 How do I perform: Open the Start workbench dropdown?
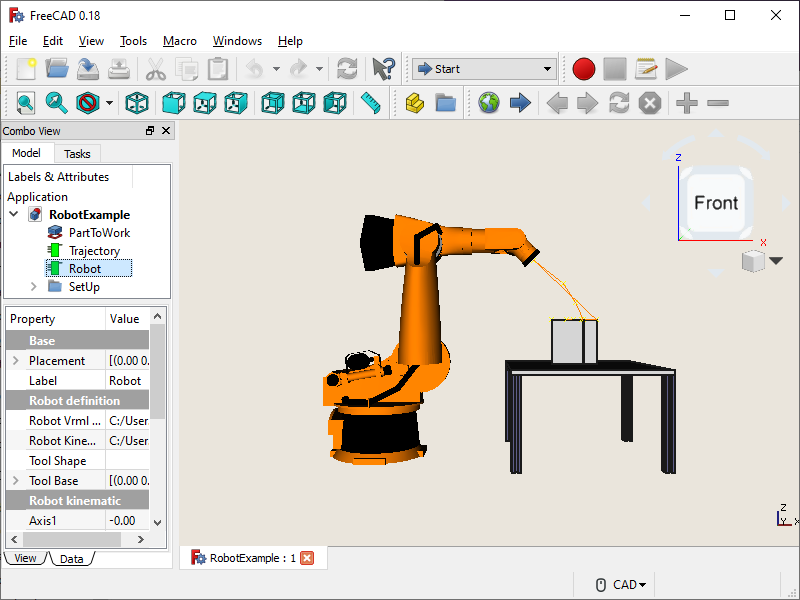(484, 69)
